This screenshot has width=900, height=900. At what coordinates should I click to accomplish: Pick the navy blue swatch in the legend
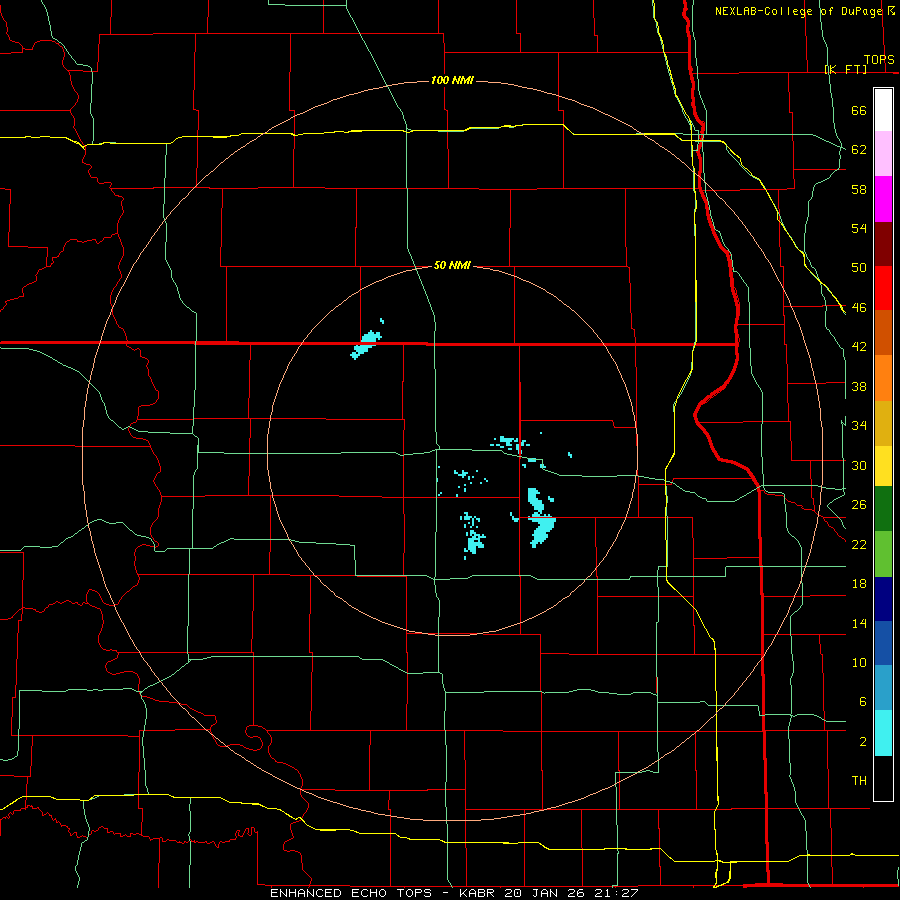[x=883, y=599]
